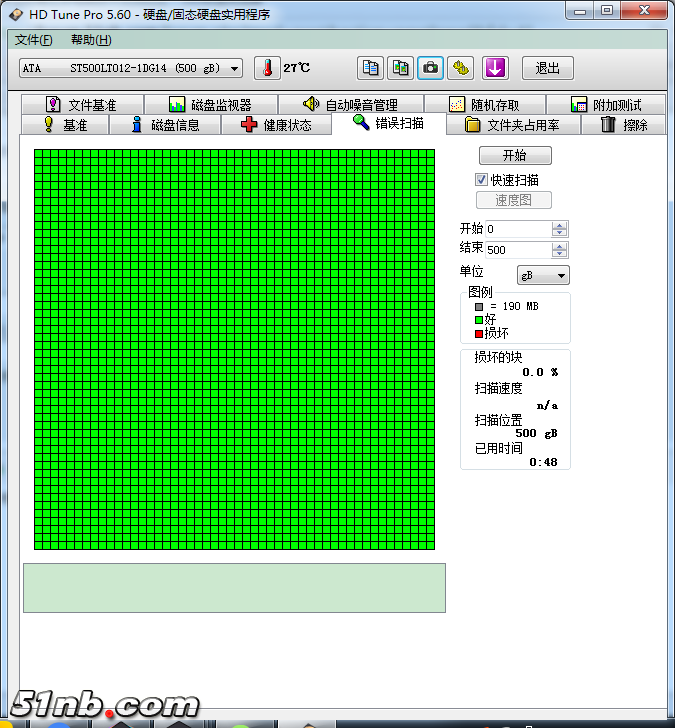Click the copy screenshot to clipboard icon
Image resolution: width=675 pixels, height=728 pixels.
(x=400, y=68)
